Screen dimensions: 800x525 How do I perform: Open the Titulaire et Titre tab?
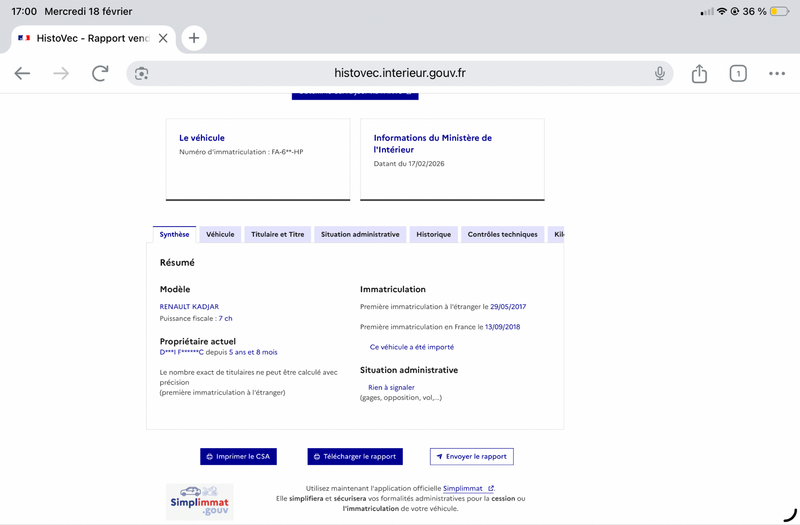tap(278, 234)
